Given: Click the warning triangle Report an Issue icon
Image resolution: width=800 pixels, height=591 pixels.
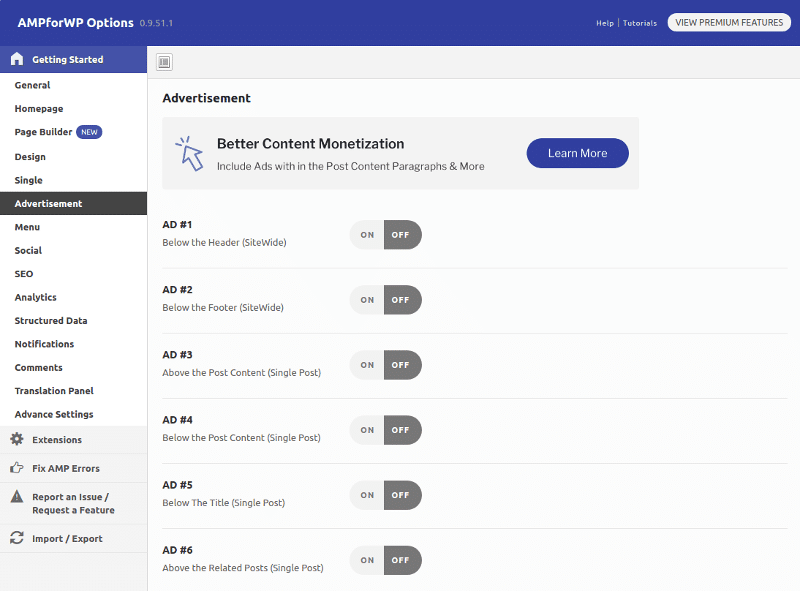Looking at the screenshot, I should pos(17,496).
